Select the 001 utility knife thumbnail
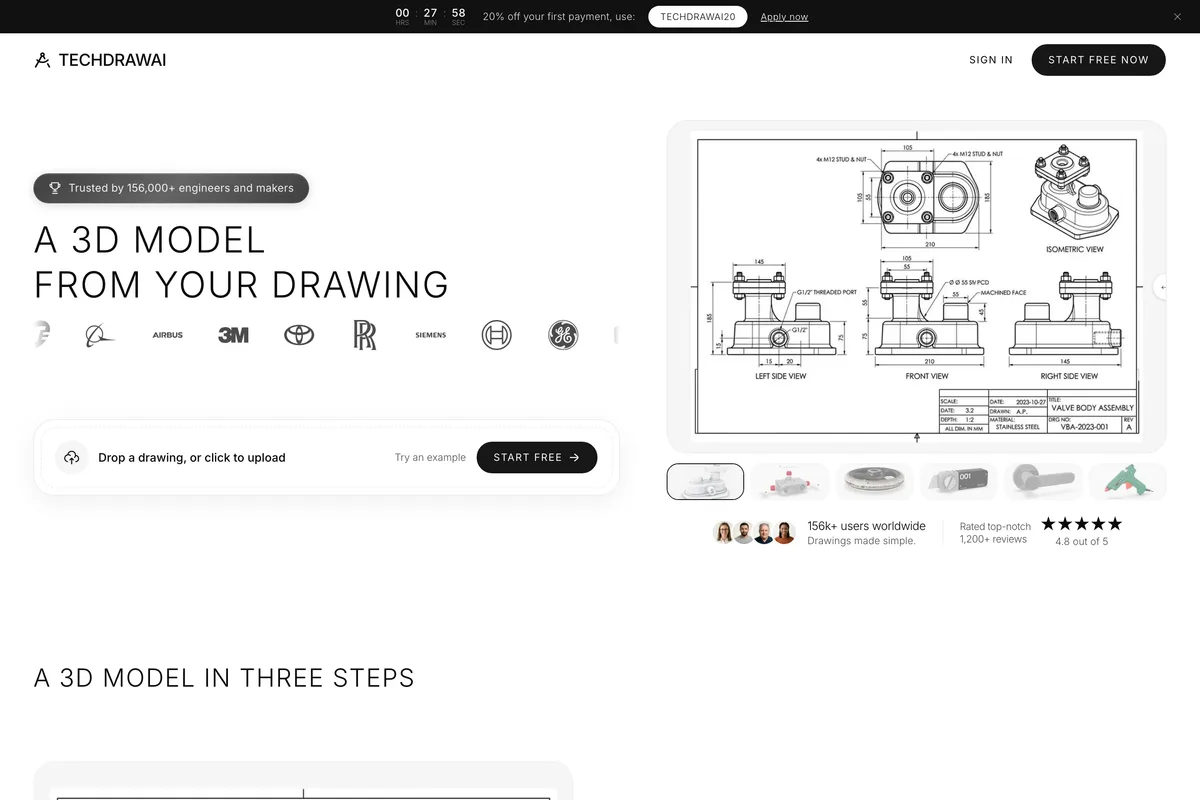The image size is (1200, 800). tap(959, 481)
